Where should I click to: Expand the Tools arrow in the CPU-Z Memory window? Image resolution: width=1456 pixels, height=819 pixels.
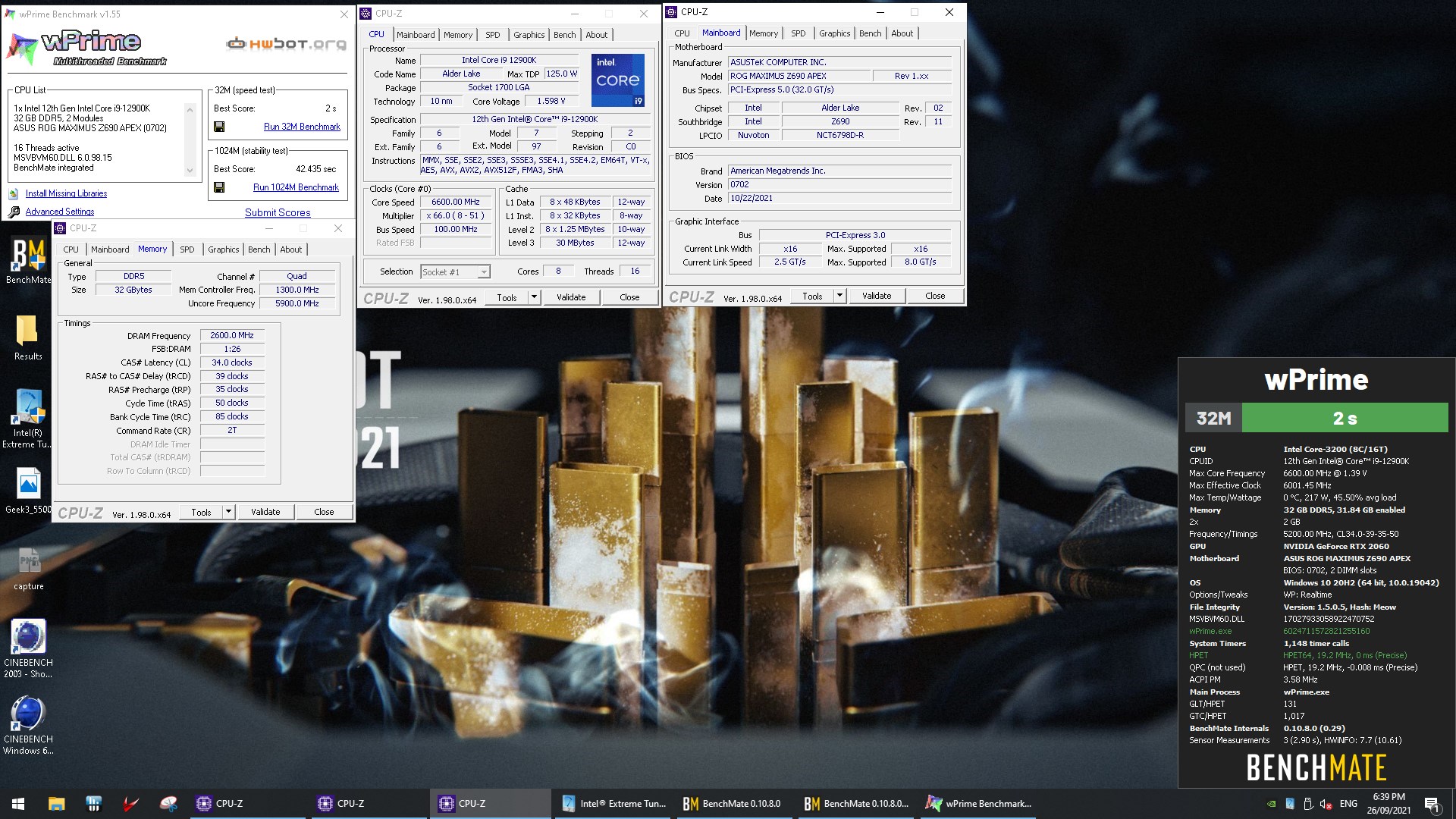pyautogui.click(x=228, y=512)
